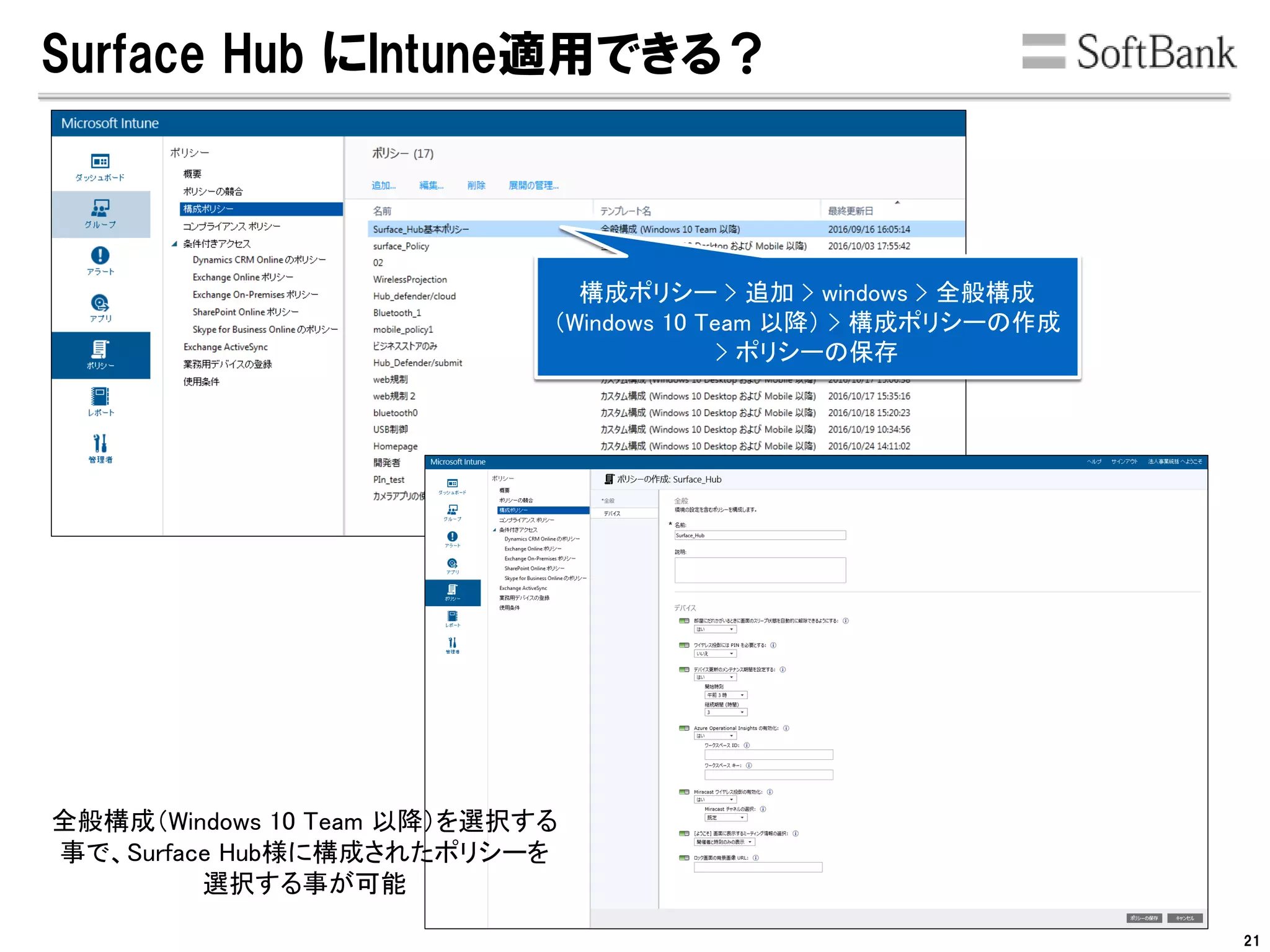This screenshot has width=1270, height=952.
Task: Show info icon beside ワークスペース ID
Action: tap(747, 745)
